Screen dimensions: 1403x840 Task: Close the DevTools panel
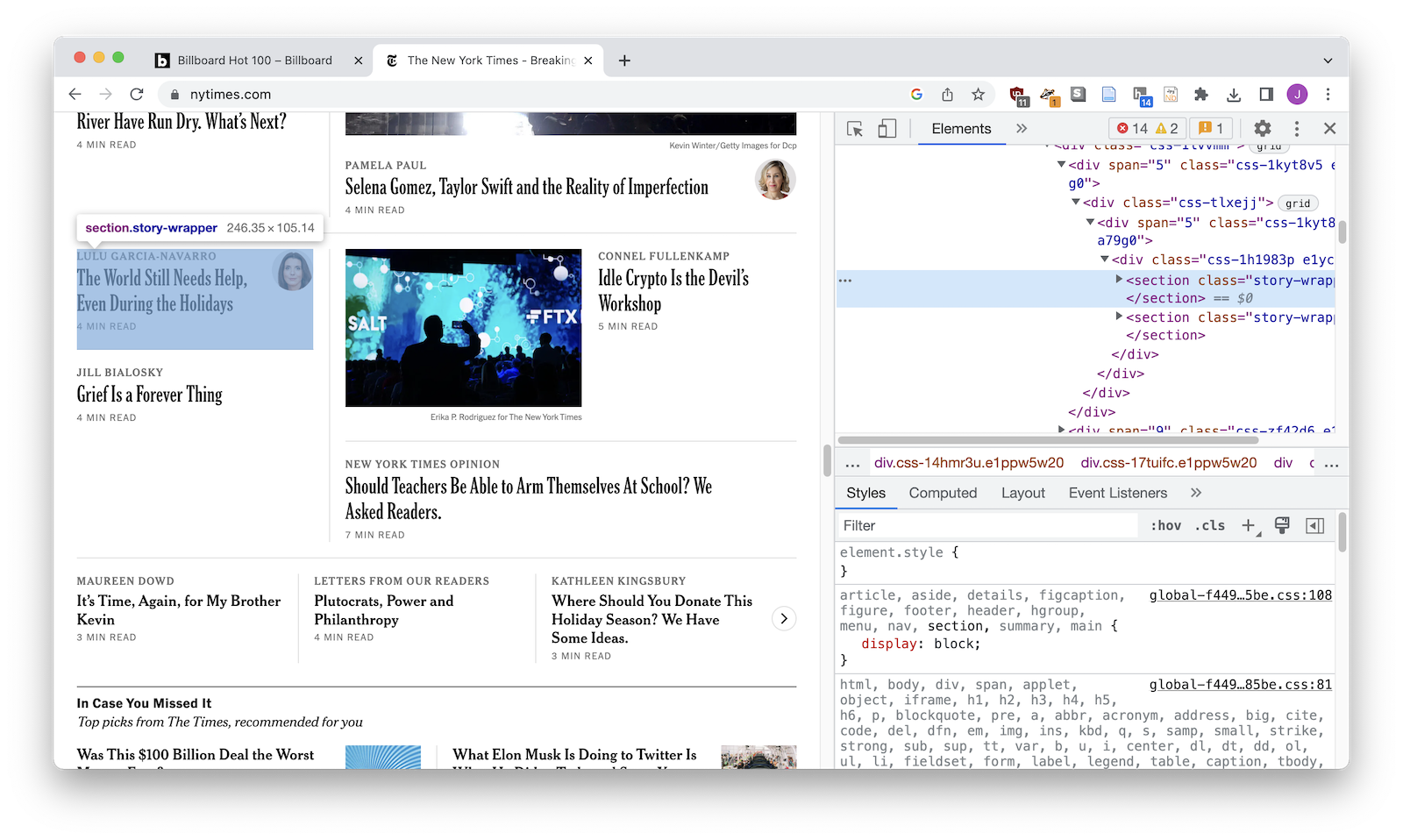[x=1329, y=129]
